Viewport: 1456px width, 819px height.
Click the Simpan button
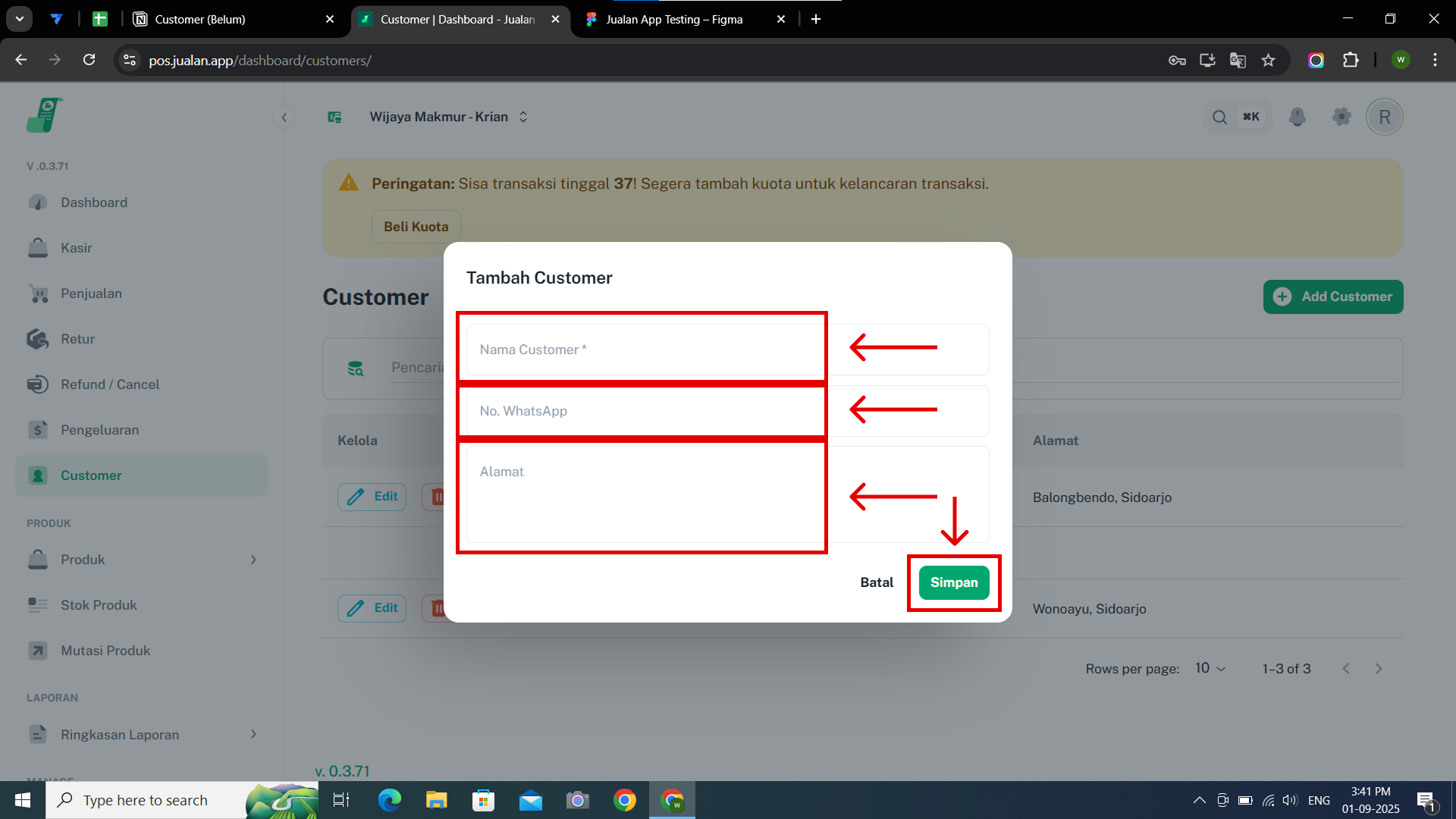click(953, 582)
